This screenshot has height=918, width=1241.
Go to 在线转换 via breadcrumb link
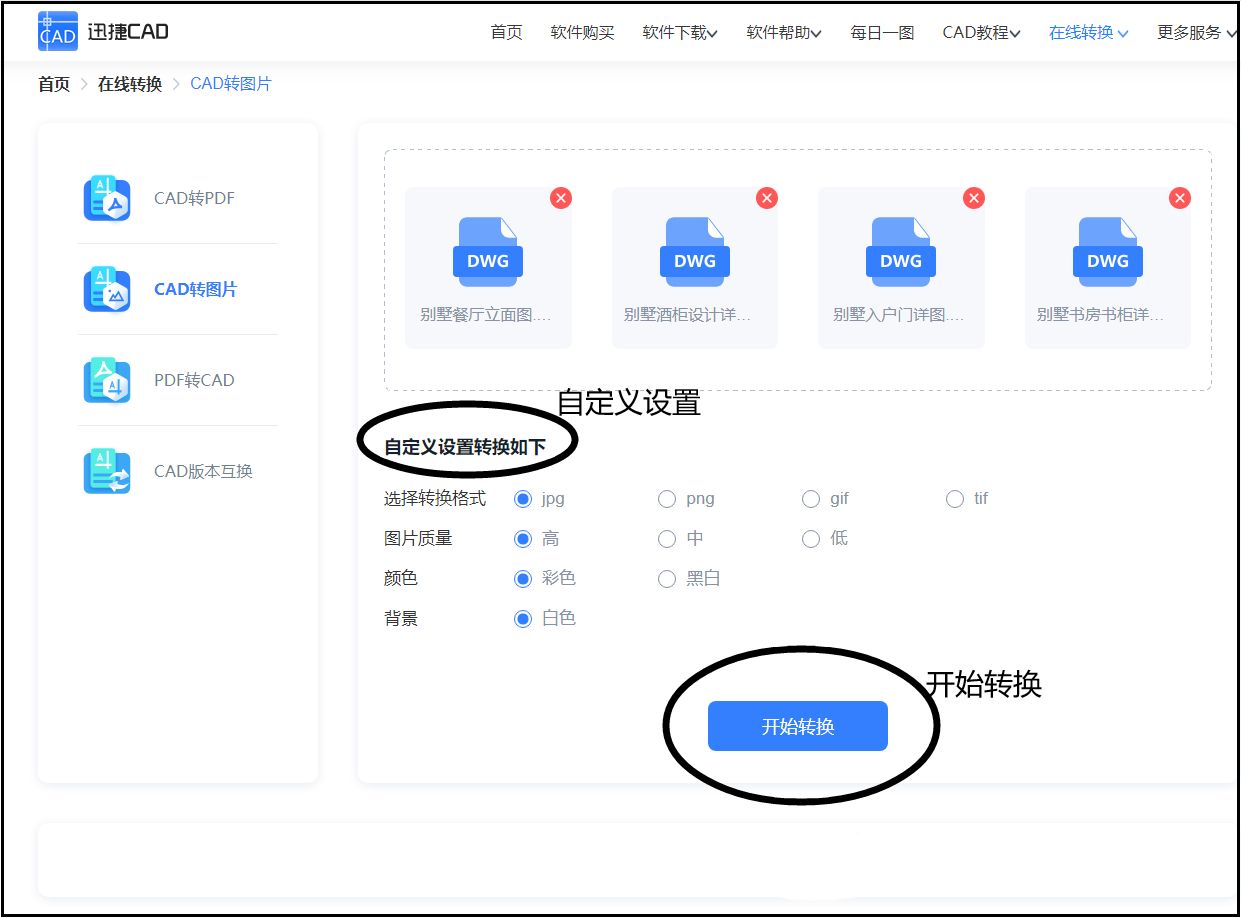click(x=129, y=84)
